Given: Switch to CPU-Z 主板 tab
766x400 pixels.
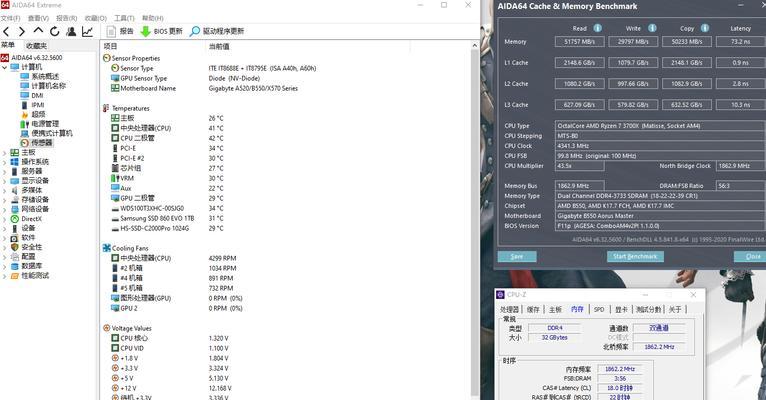Looking at the screenshot, I should pyautogui.click(x=555, y=310).
